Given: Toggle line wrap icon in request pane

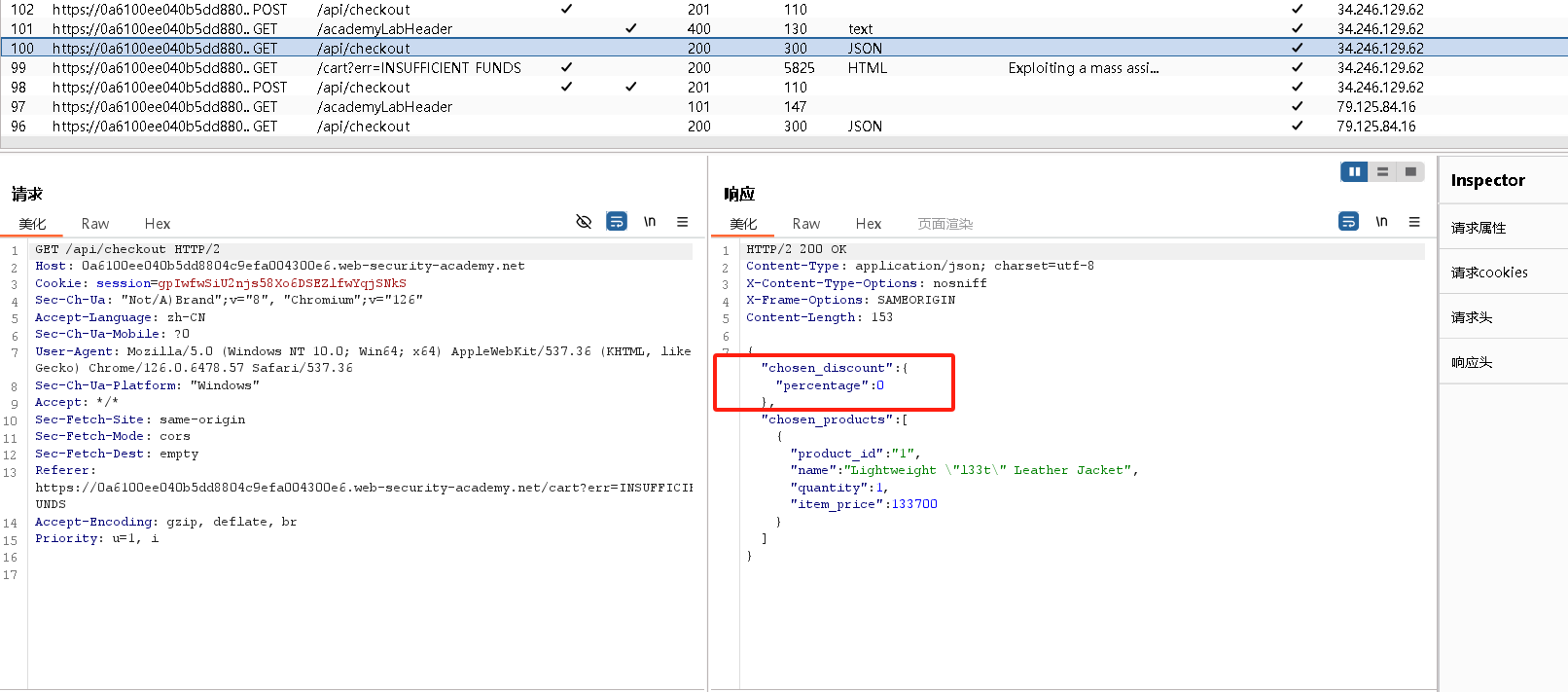Looking at the screenshot, I should coord(617,222).
